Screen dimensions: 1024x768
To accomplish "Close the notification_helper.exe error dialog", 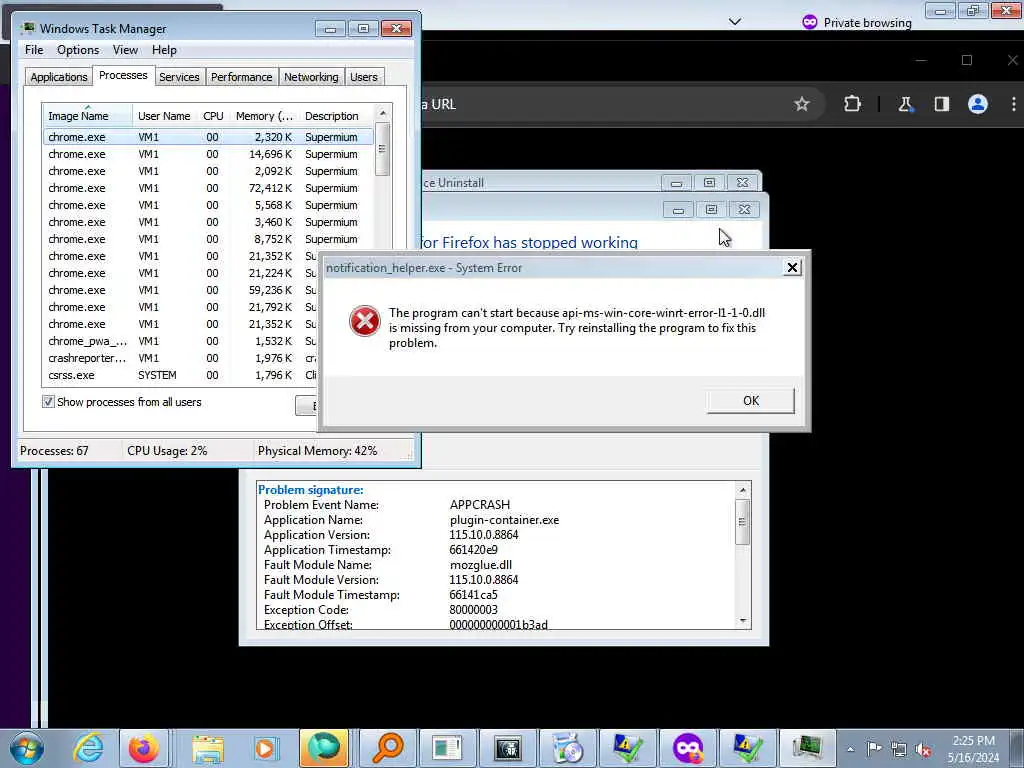I will [792, 267].
